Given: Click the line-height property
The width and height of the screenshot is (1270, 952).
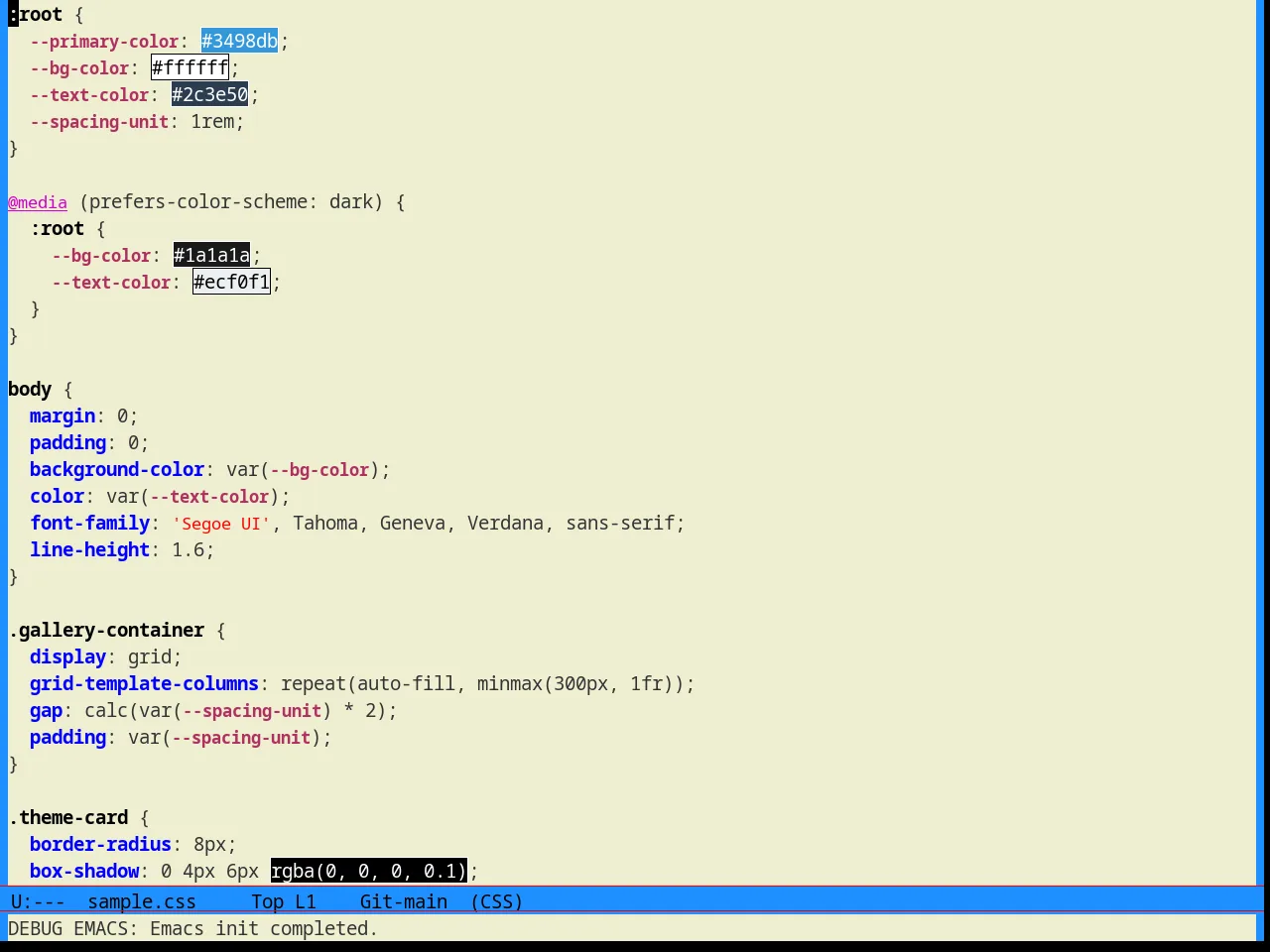Looking at the screenshot, I should 90,549.
